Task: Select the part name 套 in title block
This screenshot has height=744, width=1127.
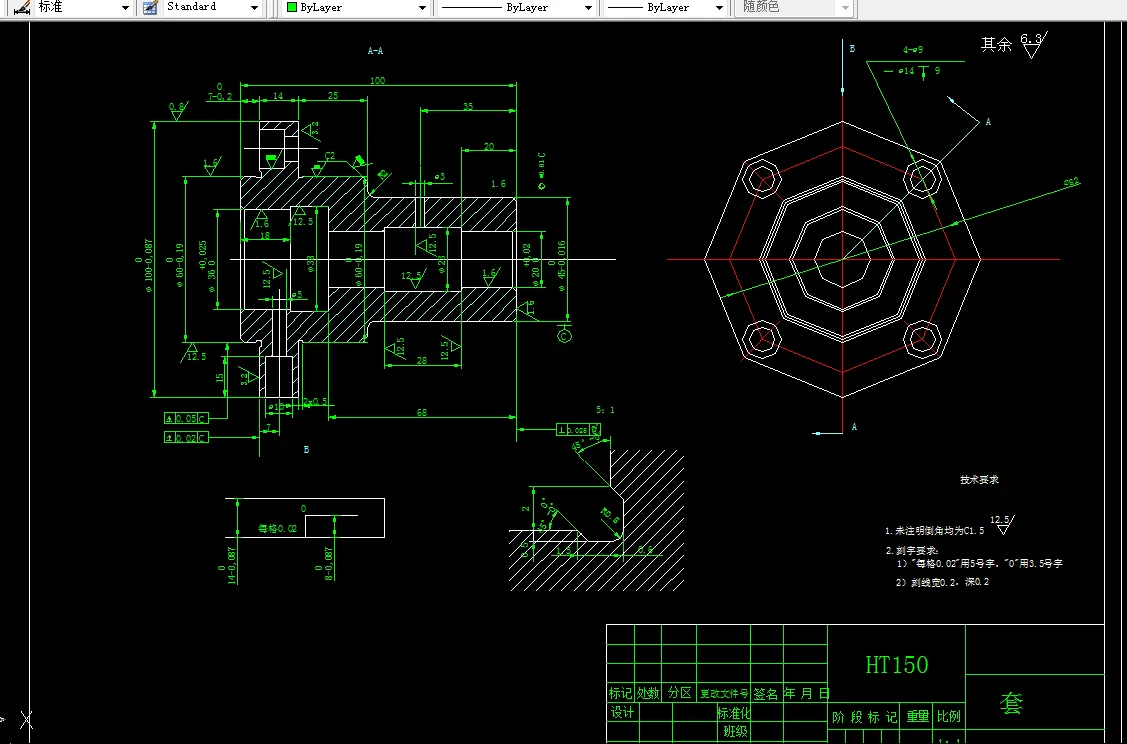Action: (1011, 704)
